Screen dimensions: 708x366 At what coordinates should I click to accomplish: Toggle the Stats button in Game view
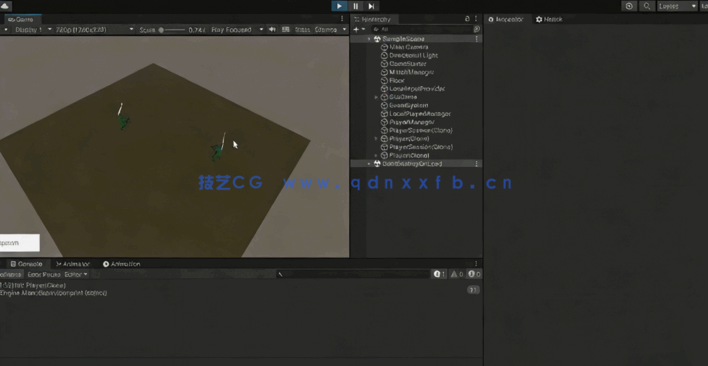[302, 30]
